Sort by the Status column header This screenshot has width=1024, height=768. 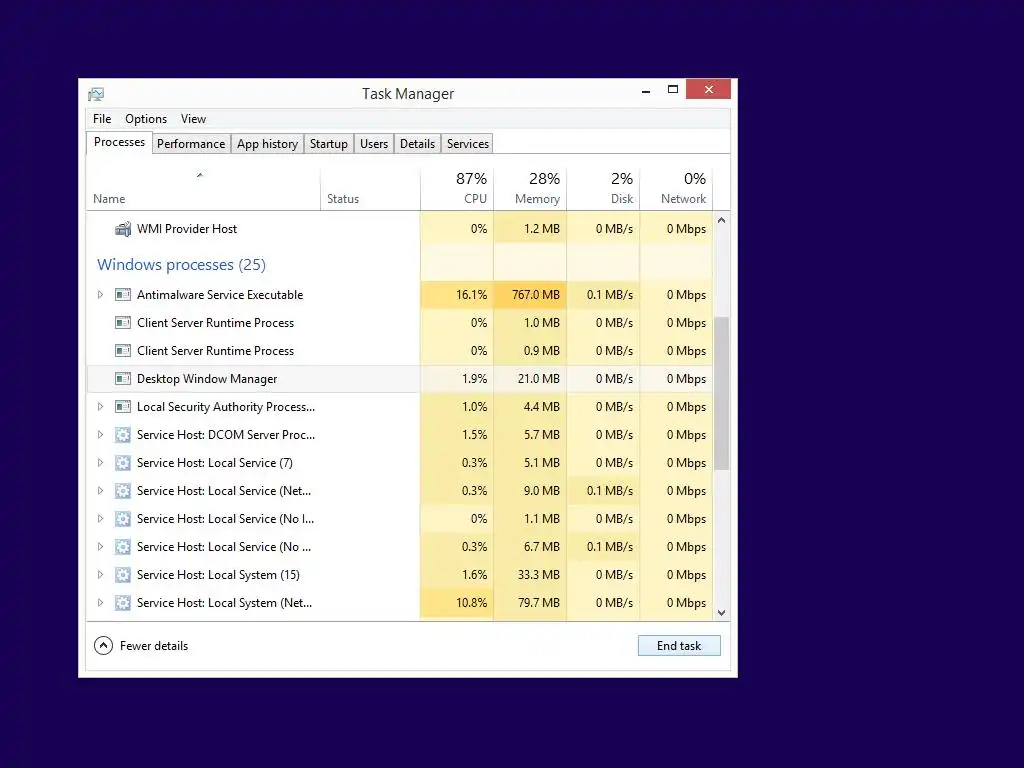point(370,189)
